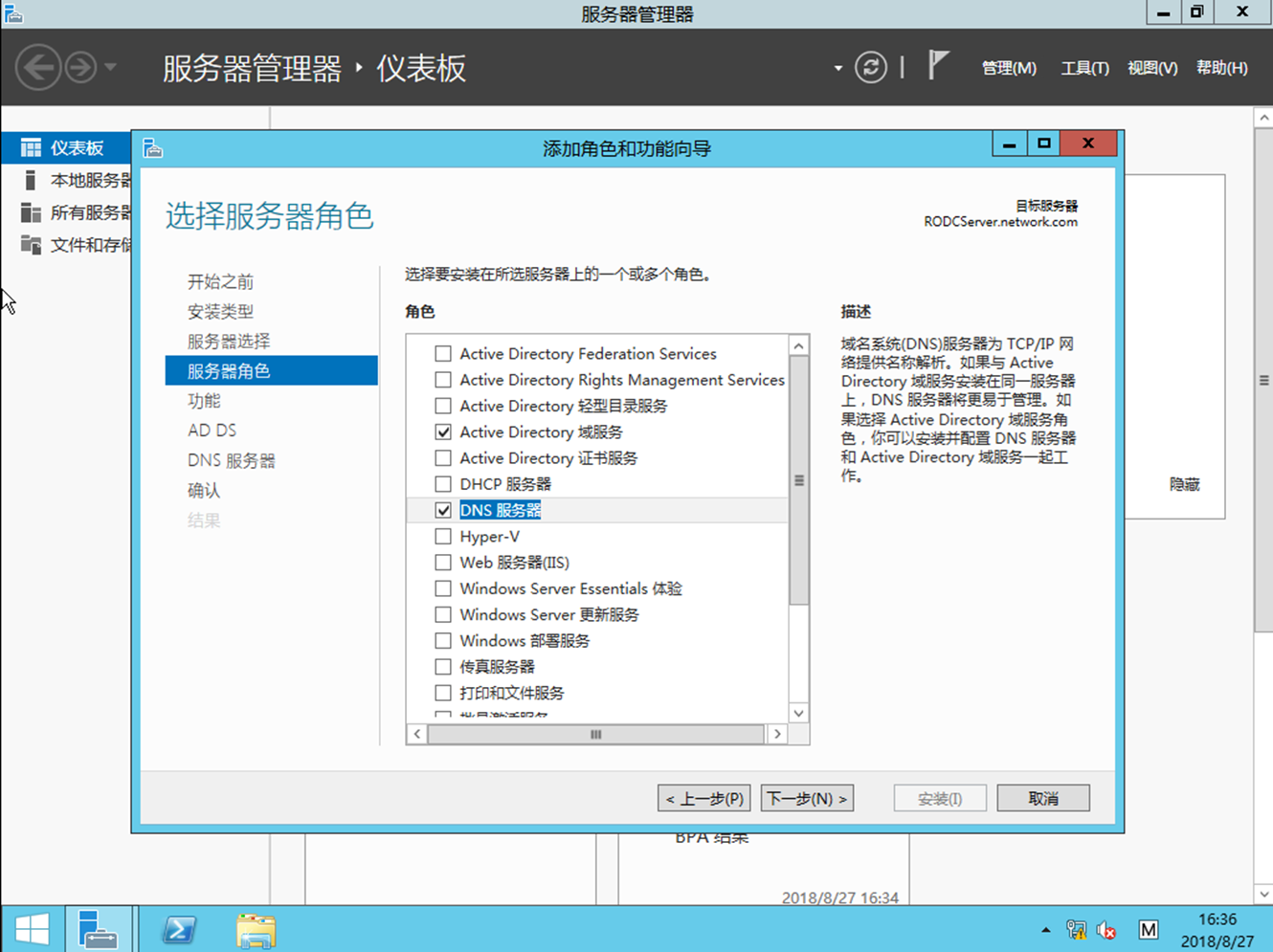The height and width of the screenshot is (952, 1273).
Task: Click the 所有服务器 sidebar icon
Action: [31, 212]
